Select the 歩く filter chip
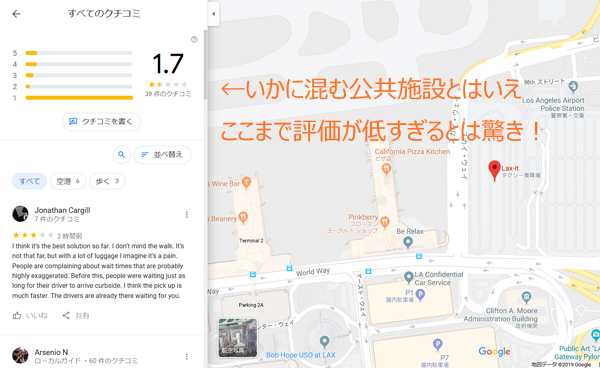 107,181
